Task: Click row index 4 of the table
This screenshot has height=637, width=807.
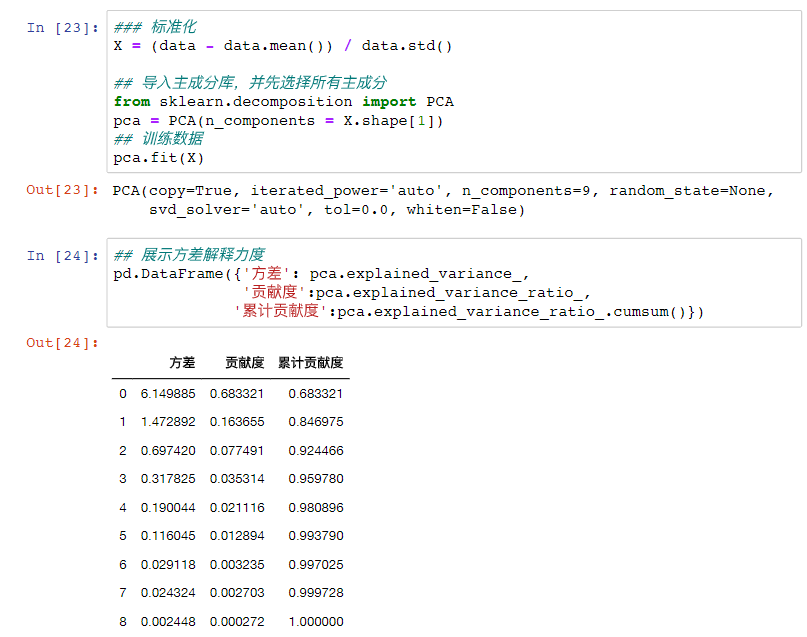Action: click(122, 508)
